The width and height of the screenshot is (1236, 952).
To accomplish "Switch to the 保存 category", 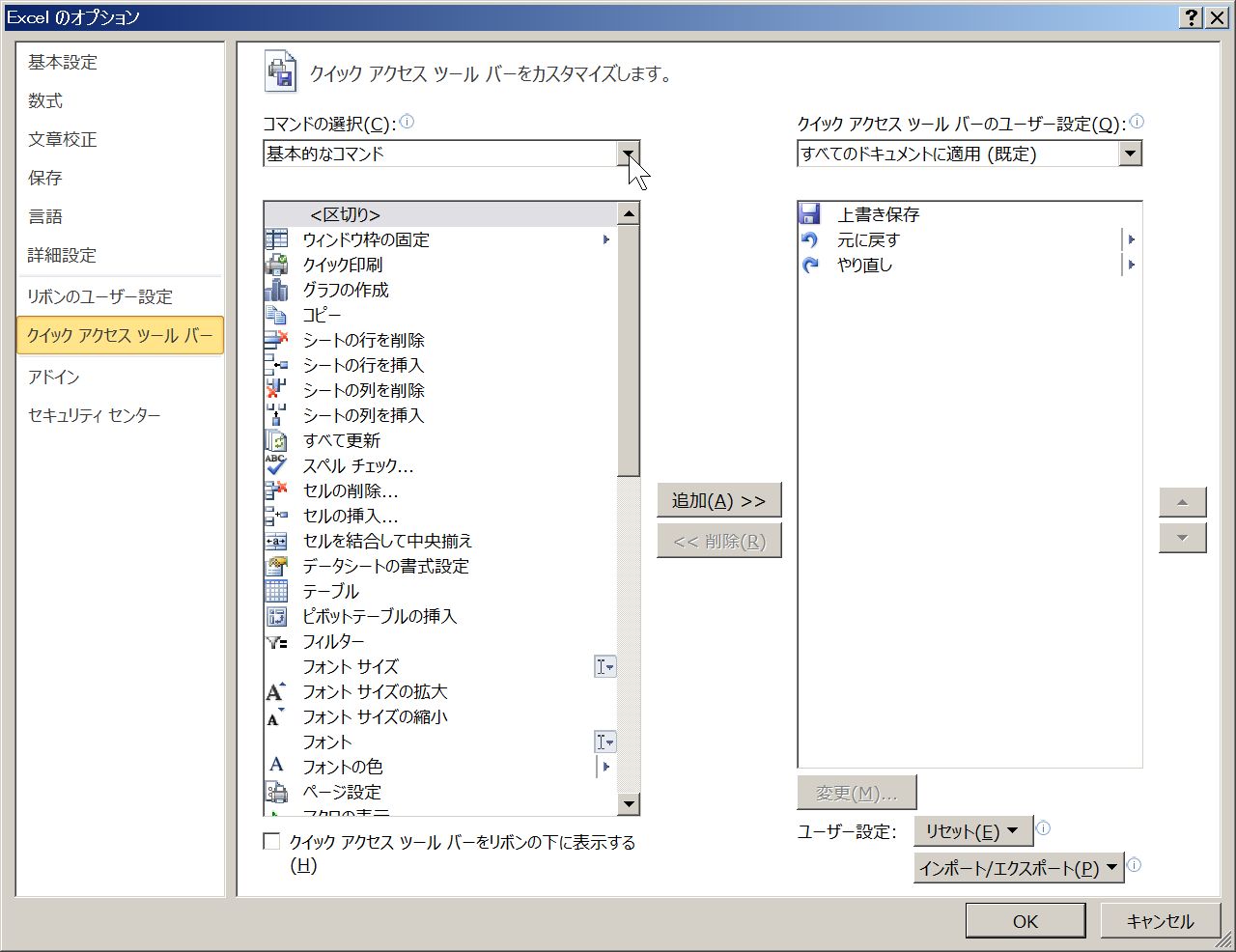I will click(120, 178).
